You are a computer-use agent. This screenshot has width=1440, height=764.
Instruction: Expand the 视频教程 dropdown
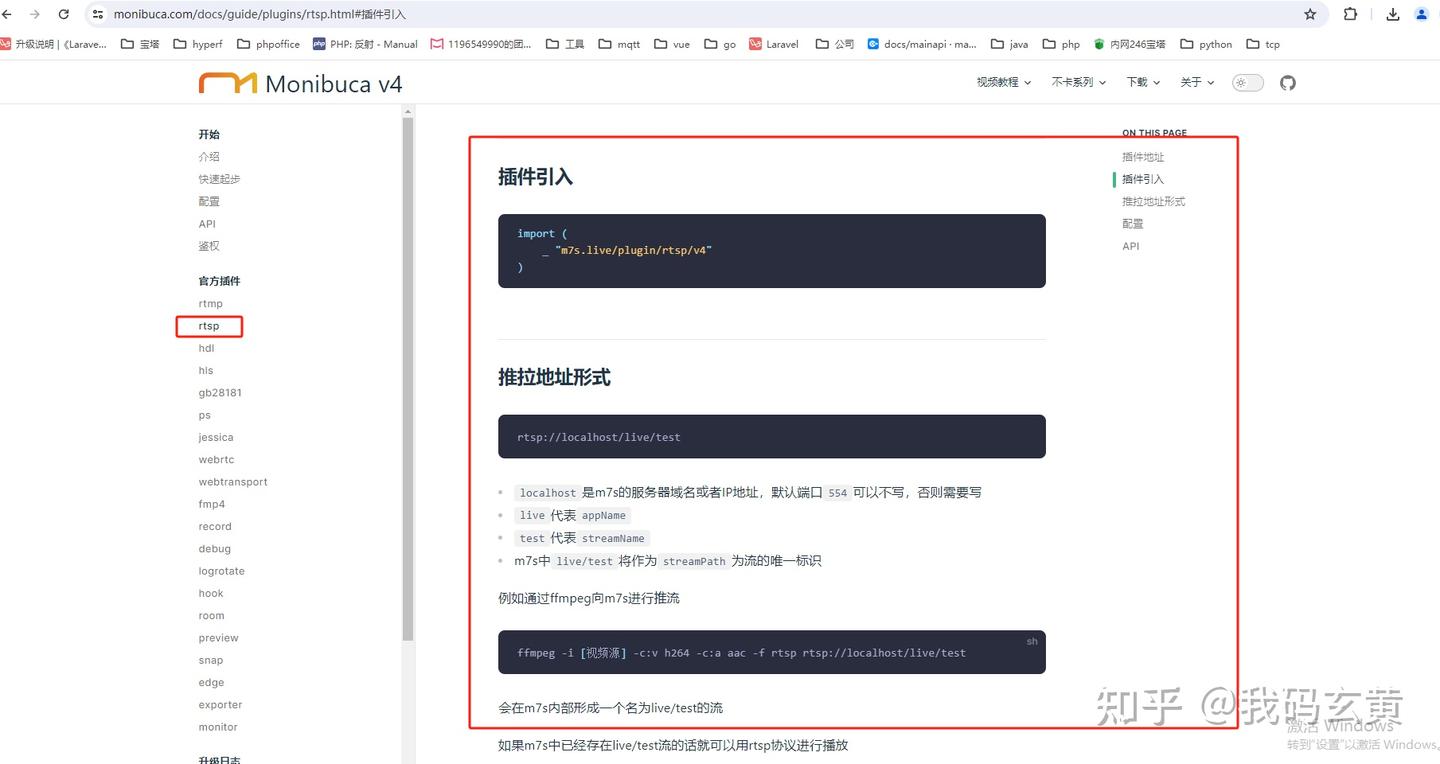[1003, 82]
